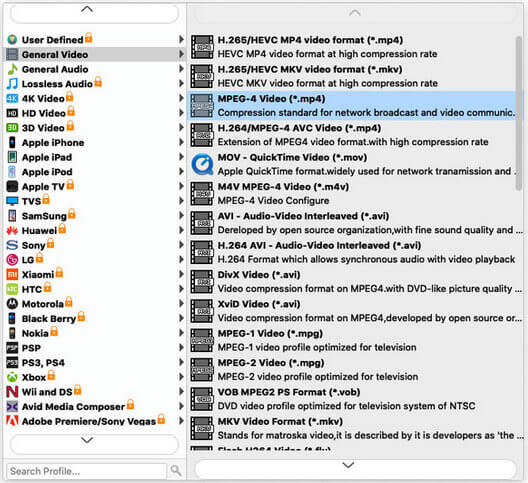This screenshot has width=528, height=483.
Task: Click the search magnifier icon
Action: 176,470
